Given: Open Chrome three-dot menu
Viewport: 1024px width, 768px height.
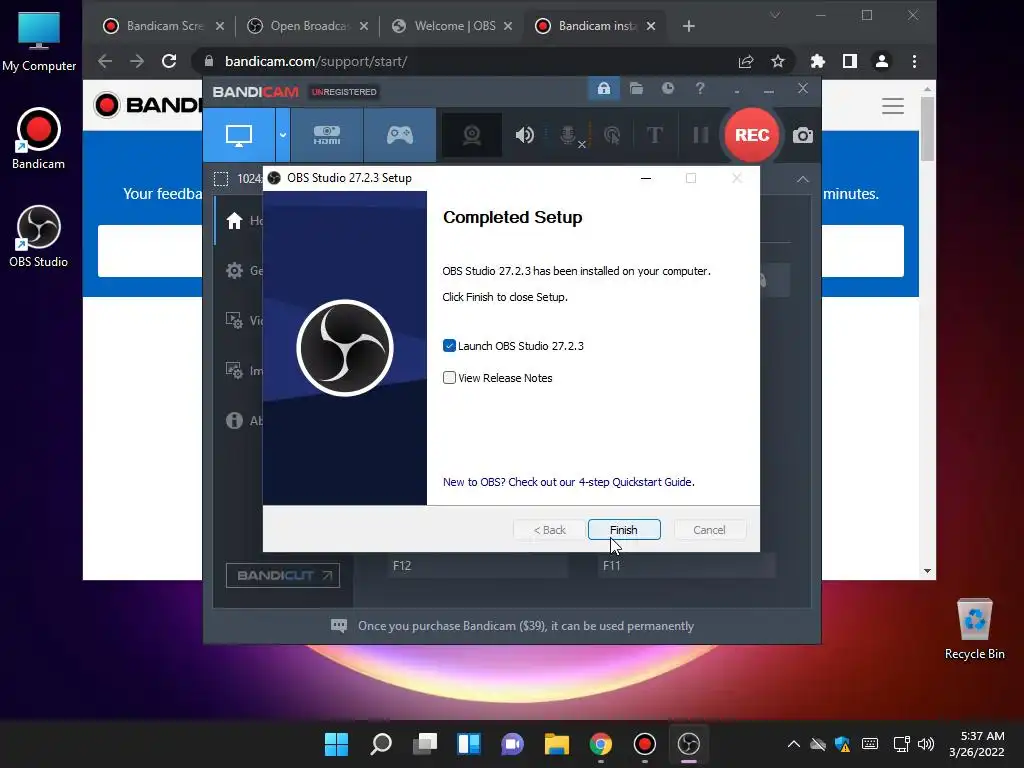Looking at the screenshot, I should coord(914,61).
